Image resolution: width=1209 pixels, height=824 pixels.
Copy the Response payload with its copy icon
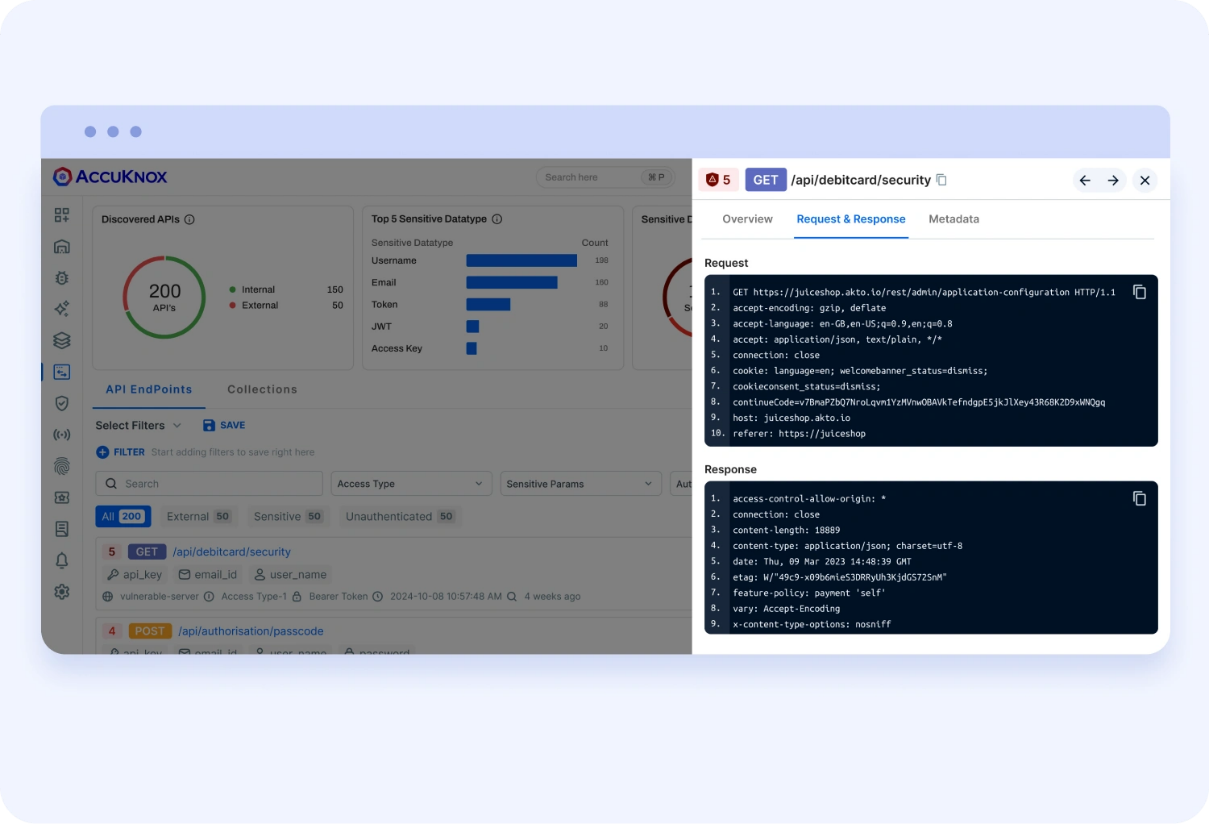tap(1139, 497)
